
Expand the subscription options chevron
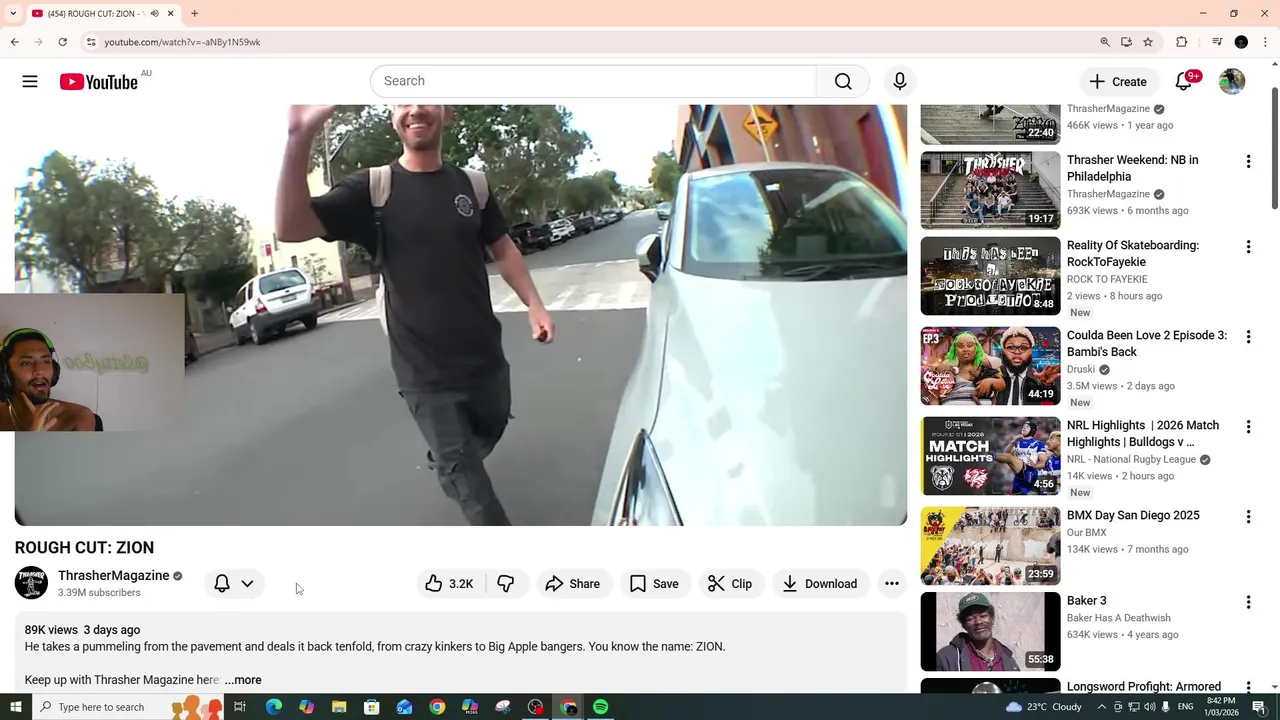point(247,584)
